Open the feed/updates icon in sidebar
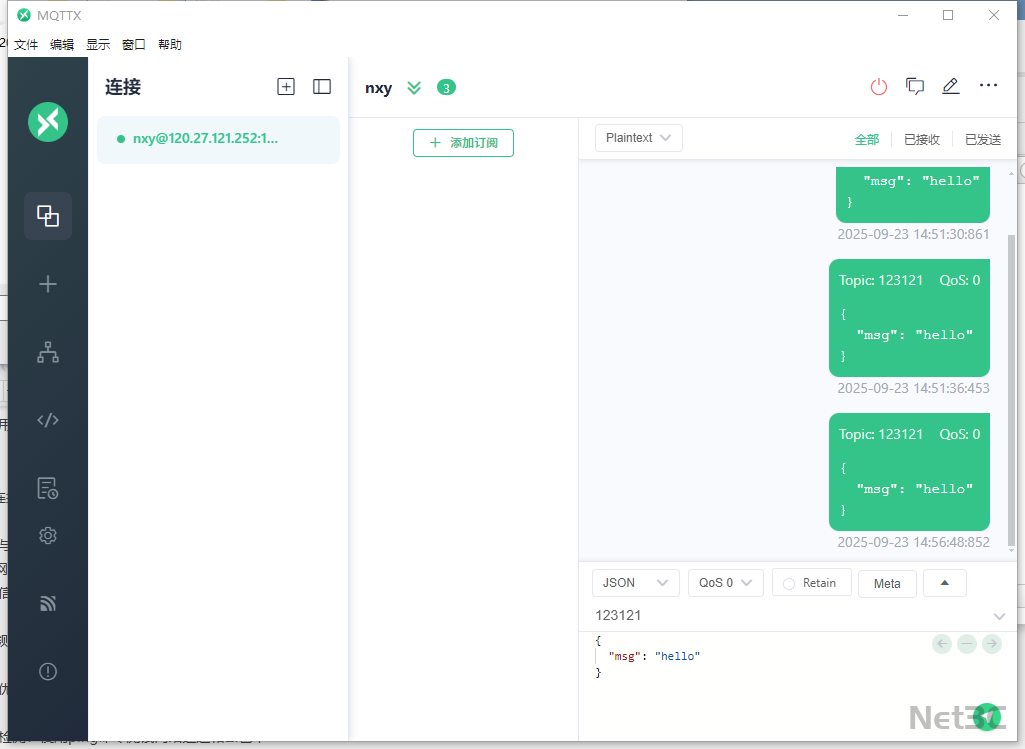The width and height of the screenshot is (1025, 749). click(x=48, y=603)
